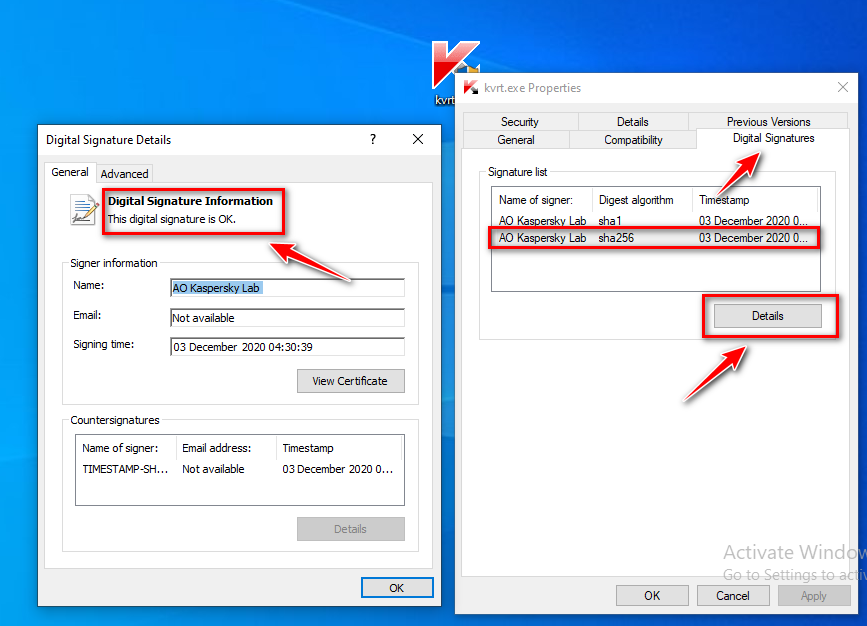The image size is (867, 626).
Task: Click the 'Digital Signature Information' heading
Action: 190,201
